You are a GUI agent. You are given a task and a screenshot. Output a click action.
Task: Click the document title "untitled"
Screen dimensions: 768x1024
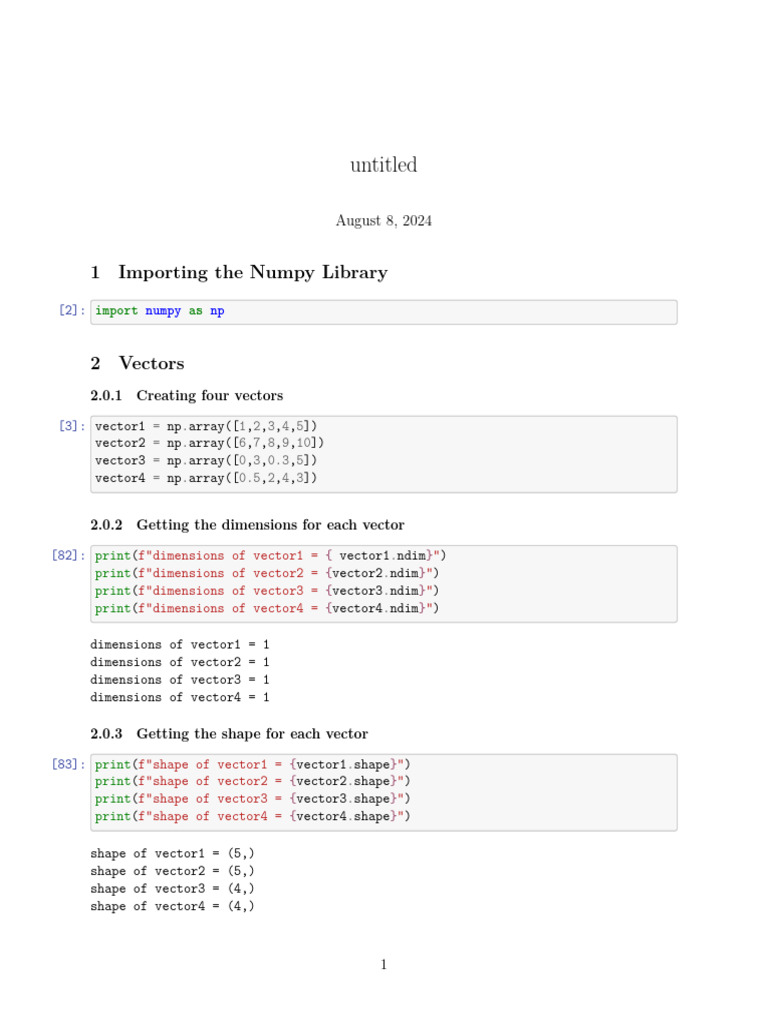pyautogui.click(x=383, y=165)
